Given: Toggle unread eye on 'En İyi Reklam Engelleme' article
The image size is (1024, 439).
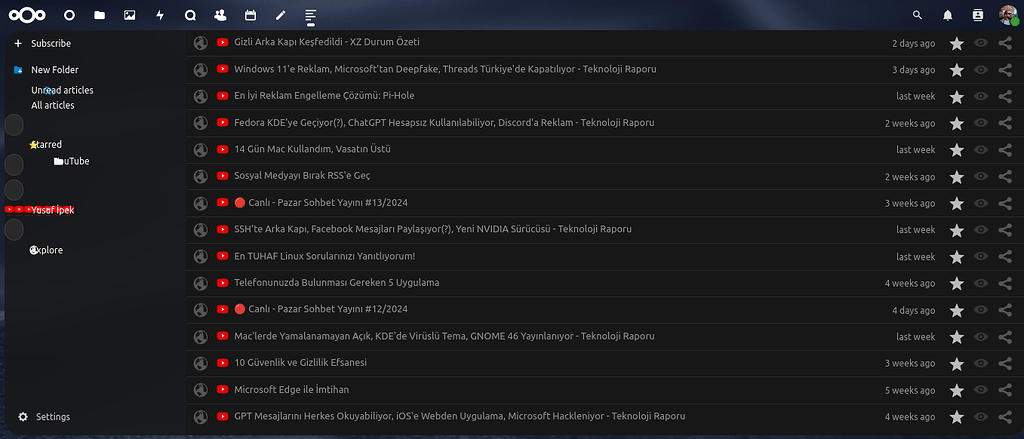Looking at the screenshot, I should pyautogui.click(x=981, y=97).
